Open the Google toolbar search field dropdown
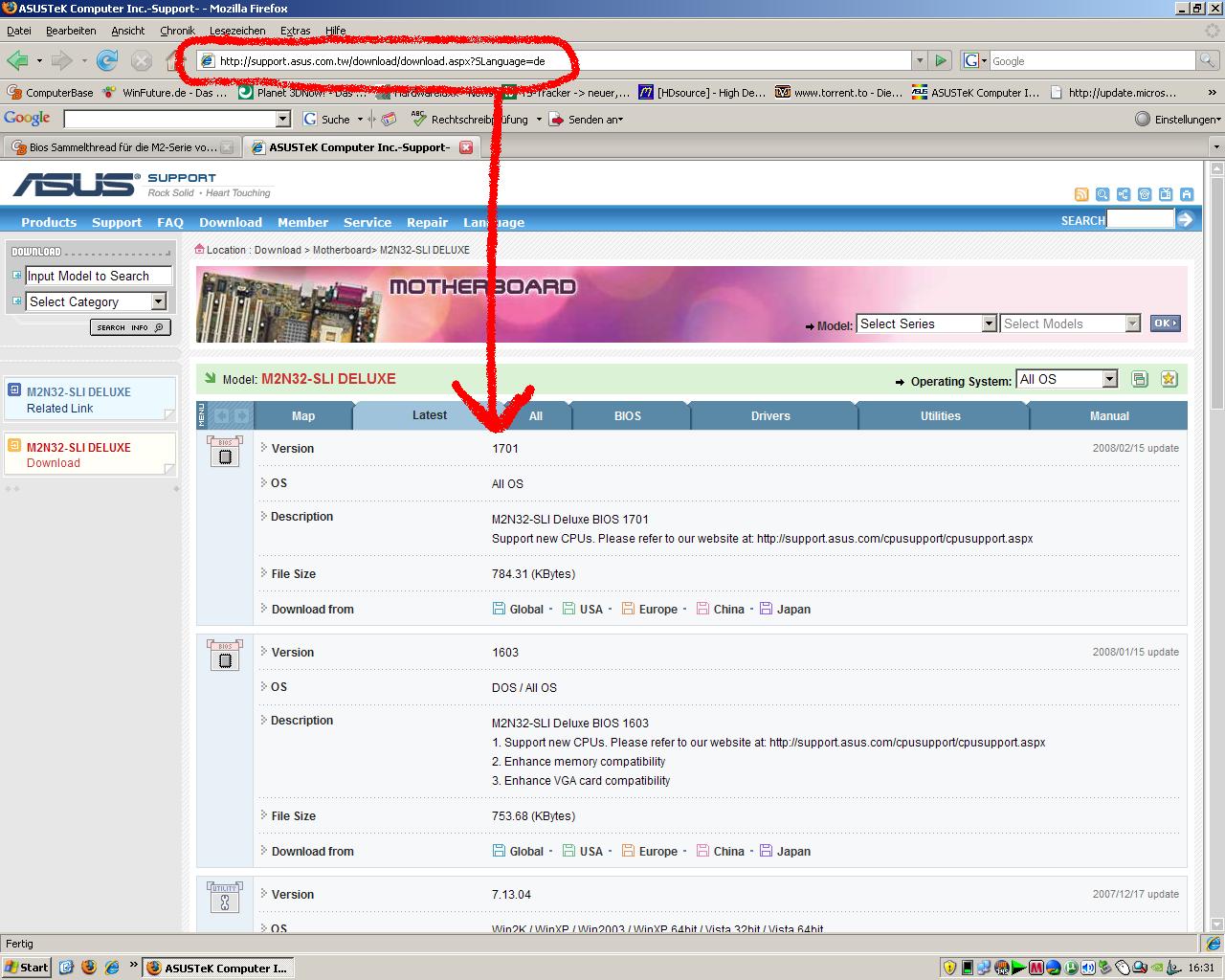The image size is (1225, 980). pos(282,120)
